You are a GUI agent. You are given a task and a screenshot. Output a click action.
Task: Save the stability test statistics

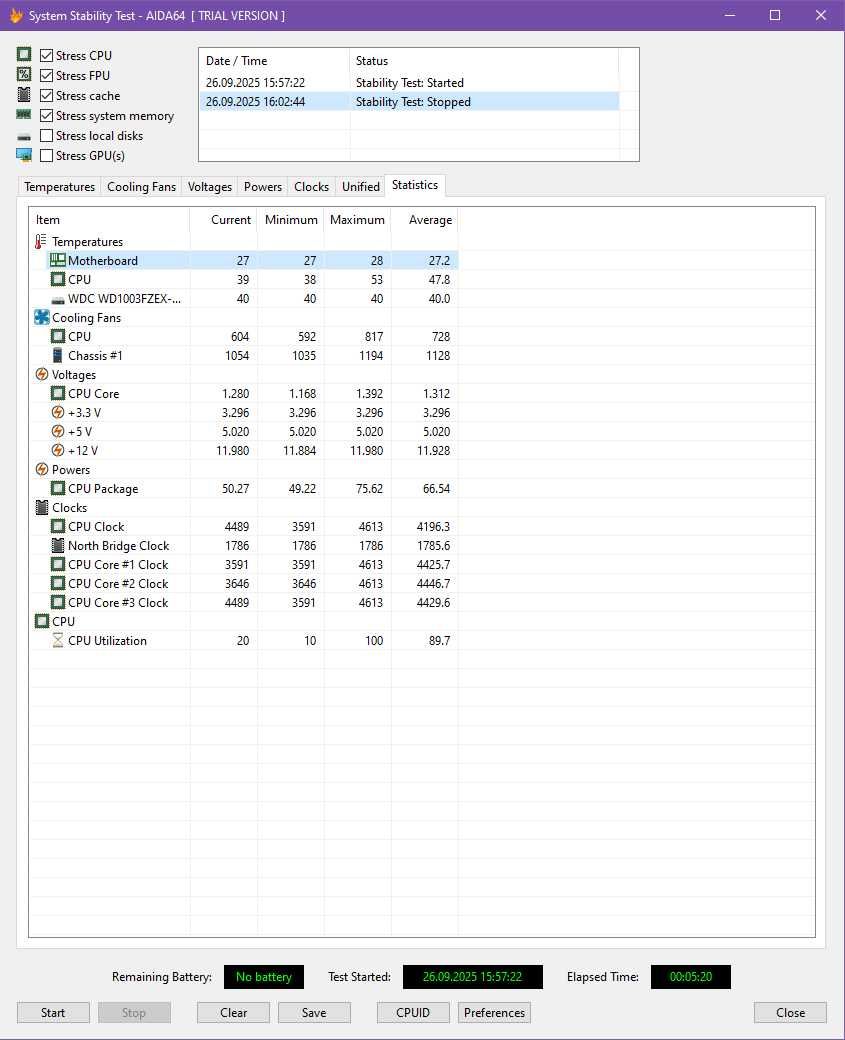(x=314, y=1013)
